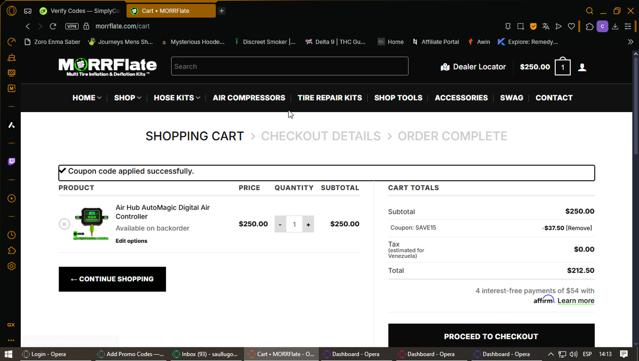Open the Affiliate Portal bookmark
The image size is (639, 361).
435,42
